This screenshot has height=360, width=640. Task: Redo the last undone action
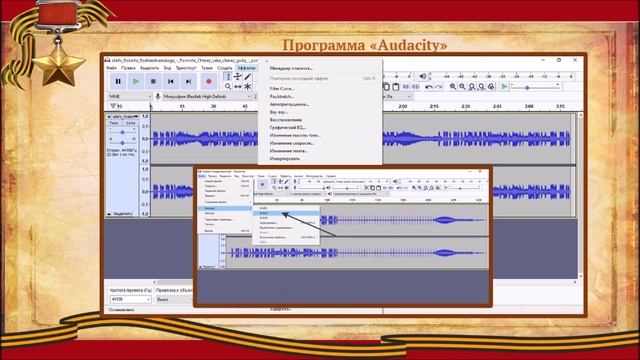pos(439,87)
